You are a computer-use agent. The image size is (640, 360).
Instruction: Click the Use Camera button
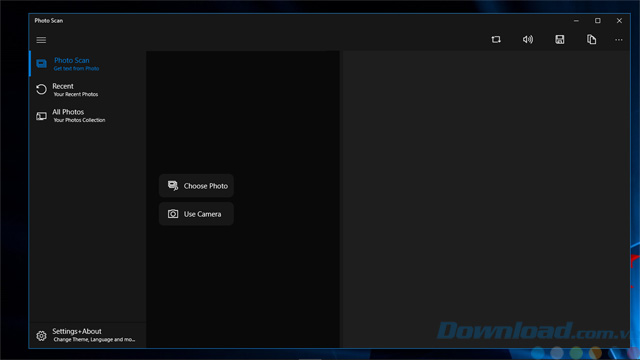196,214
